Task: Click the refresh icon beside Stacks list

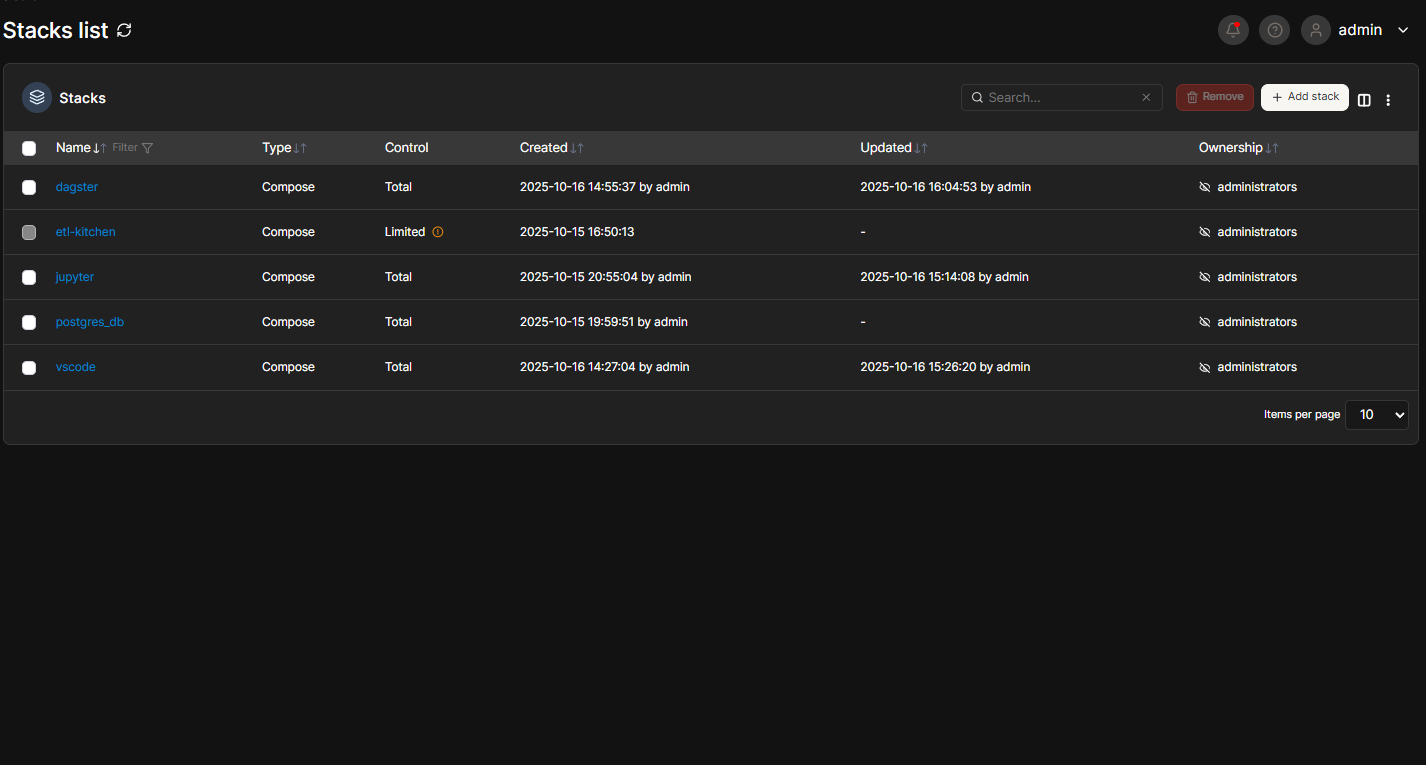Action: coord(124,30)
